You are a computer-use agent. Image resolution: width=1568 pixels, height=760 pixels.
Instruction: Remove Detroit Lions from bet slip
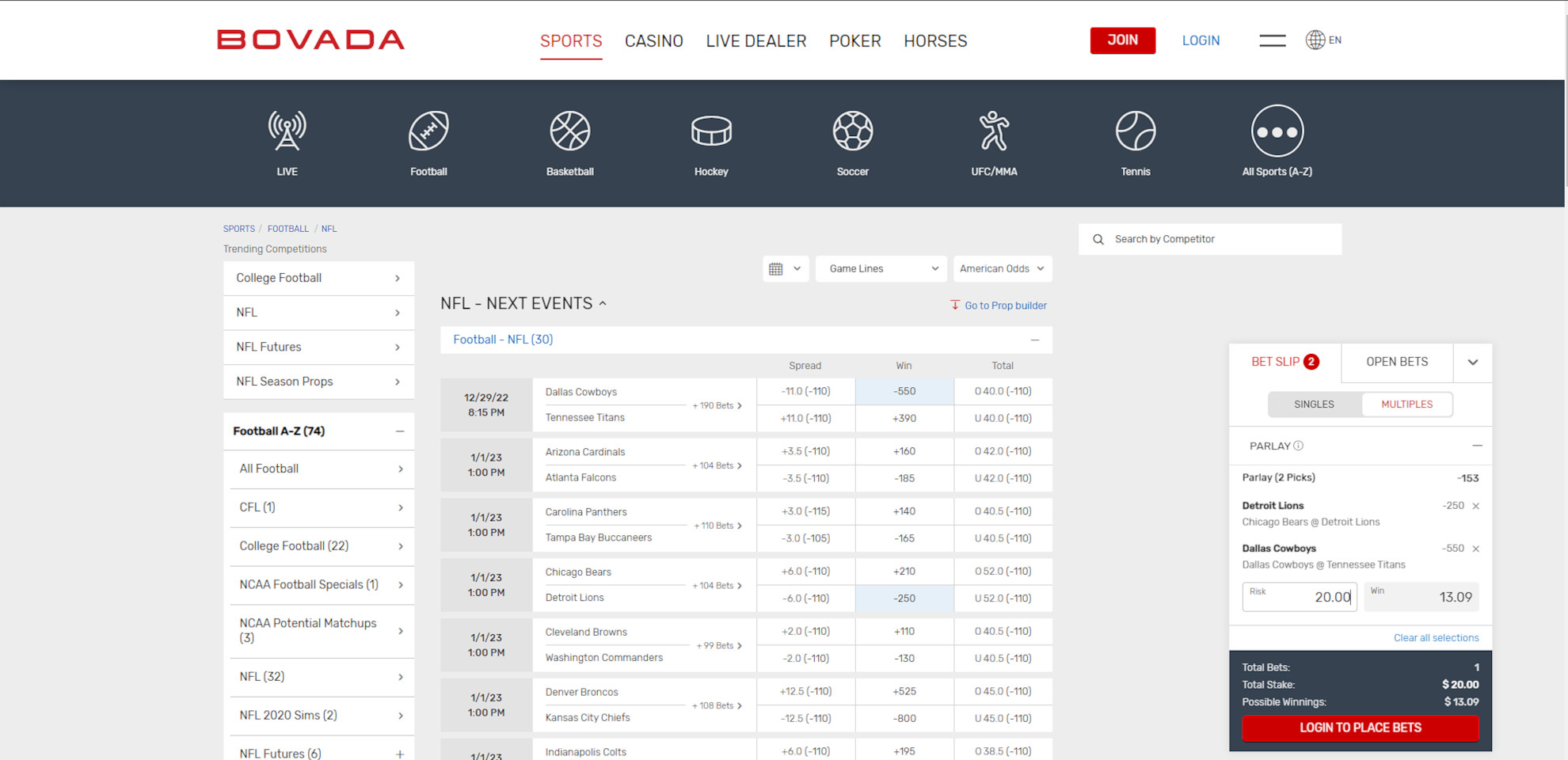[1475, 506]
